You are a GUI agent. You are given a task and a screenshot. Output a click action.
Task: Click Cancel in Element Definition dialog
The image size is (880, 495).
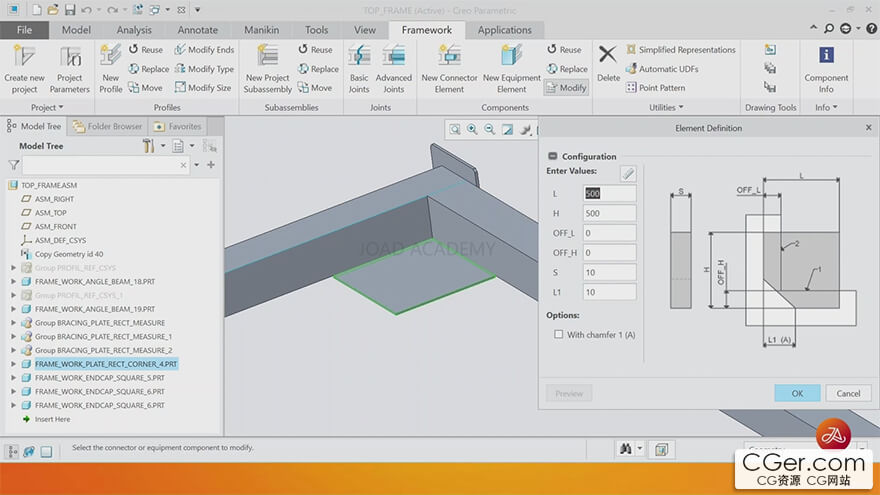click(x=848, y=393)
